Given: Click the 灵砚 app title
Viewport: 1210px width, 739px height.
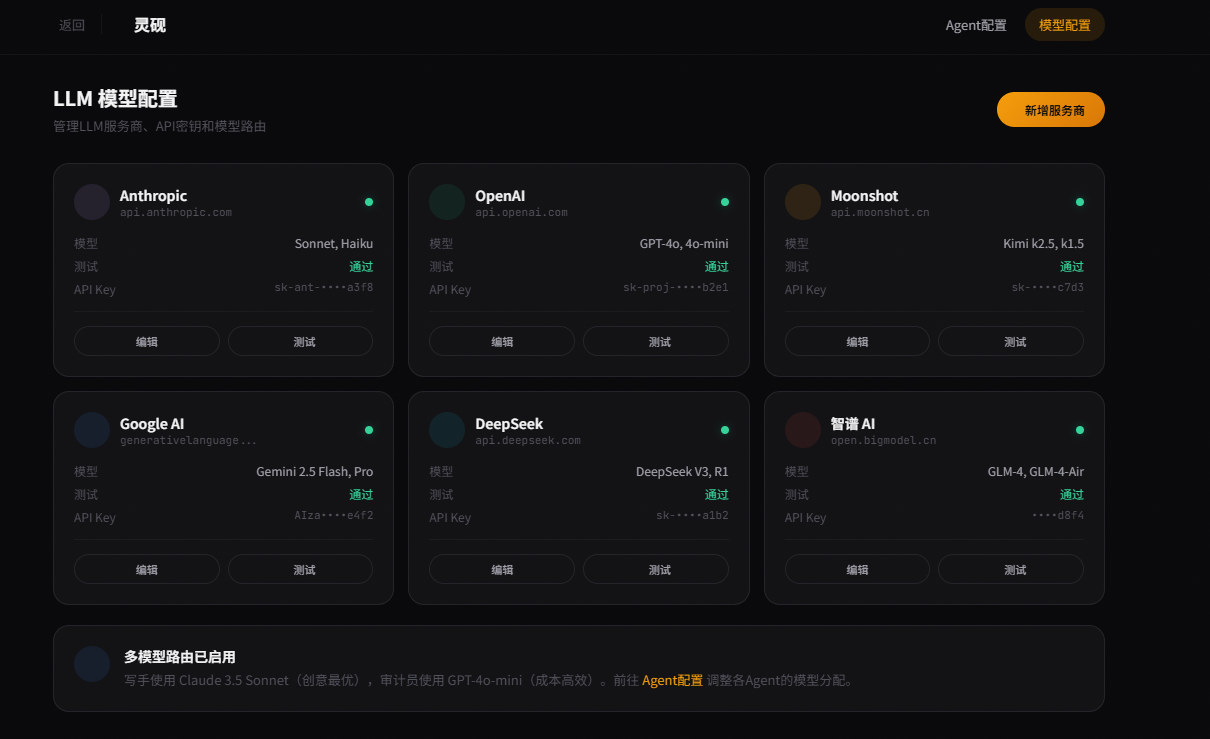Looking at the screenshot, I should coord(150,25).
